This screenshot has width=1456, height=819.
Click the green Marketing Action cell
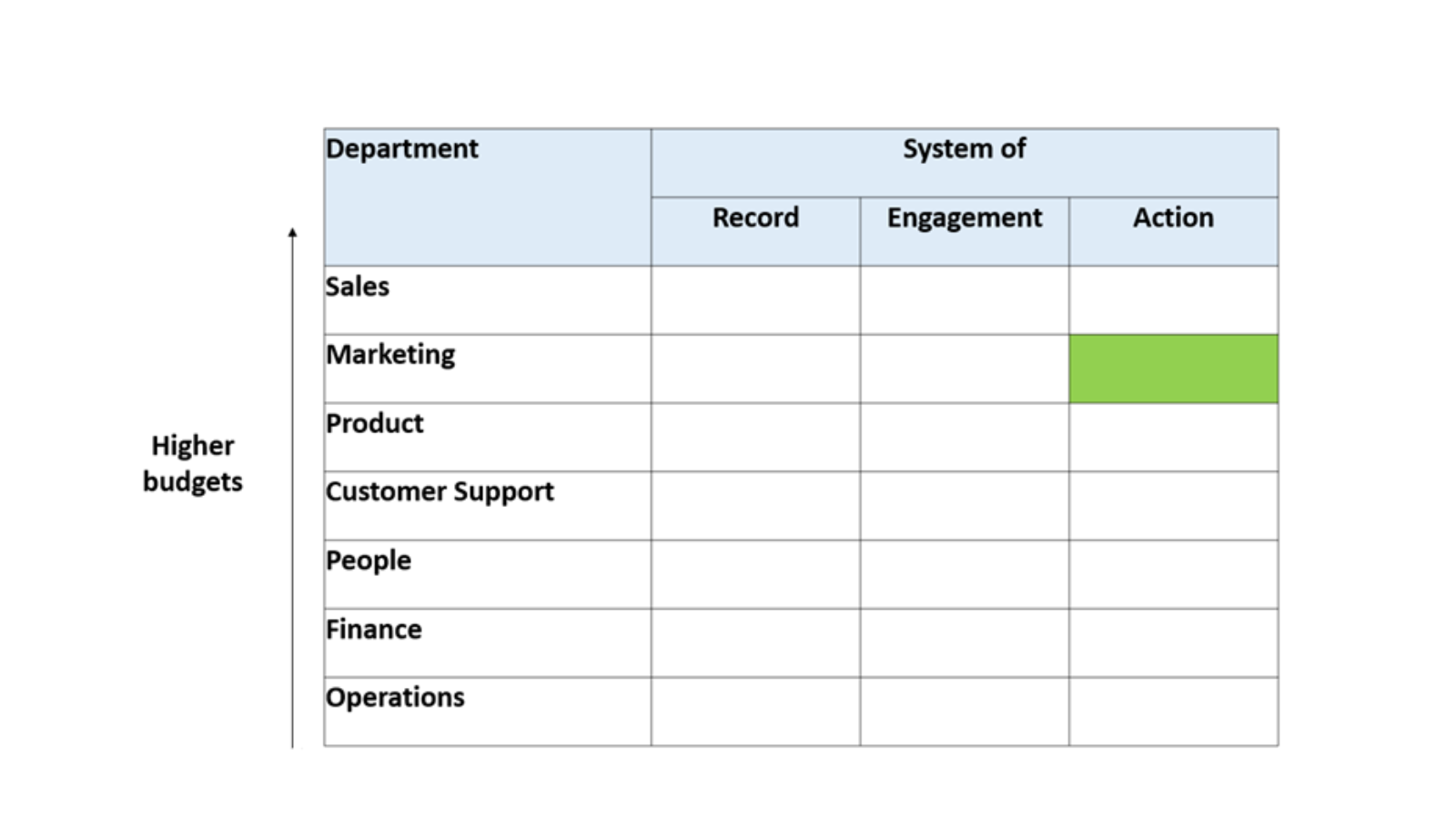point(1173,369)
